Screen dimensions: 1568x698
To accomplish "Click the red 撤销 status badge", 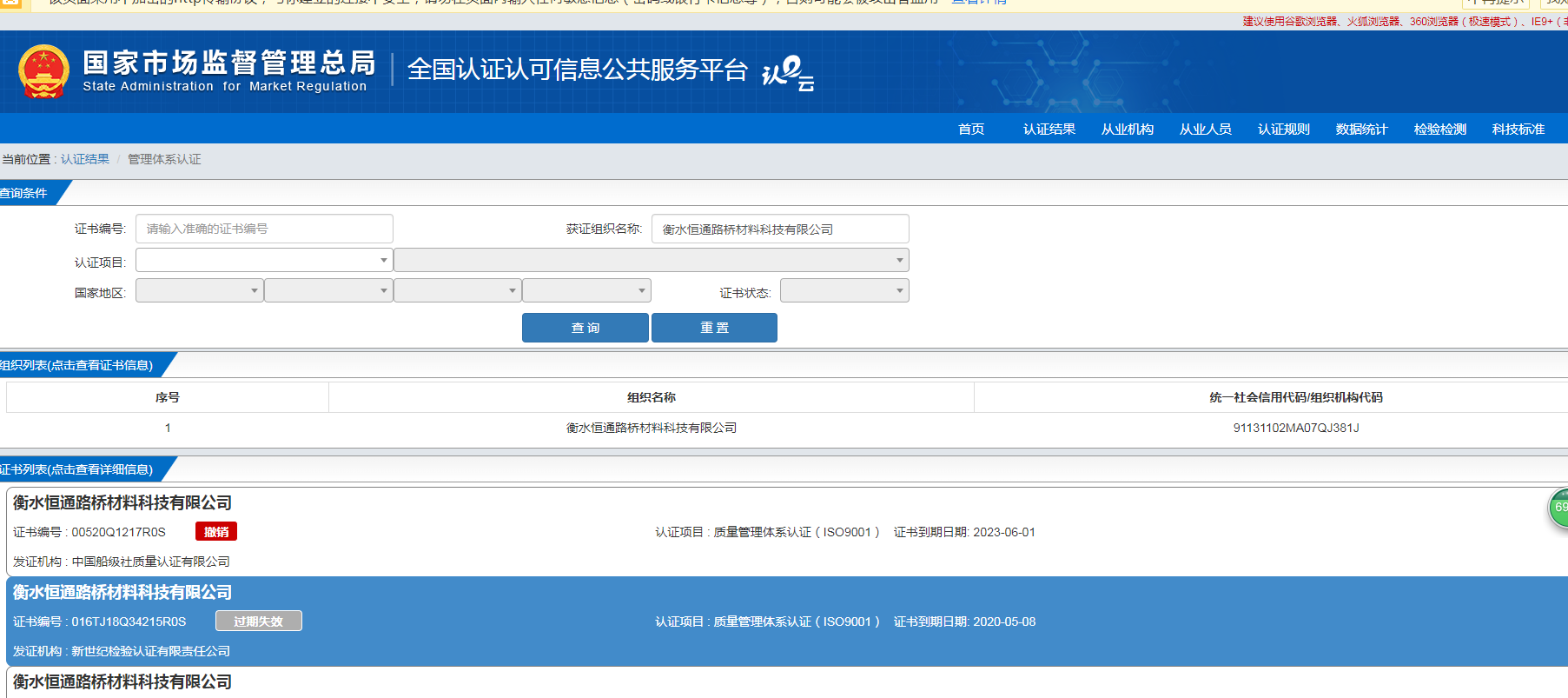I will (216, 532).
